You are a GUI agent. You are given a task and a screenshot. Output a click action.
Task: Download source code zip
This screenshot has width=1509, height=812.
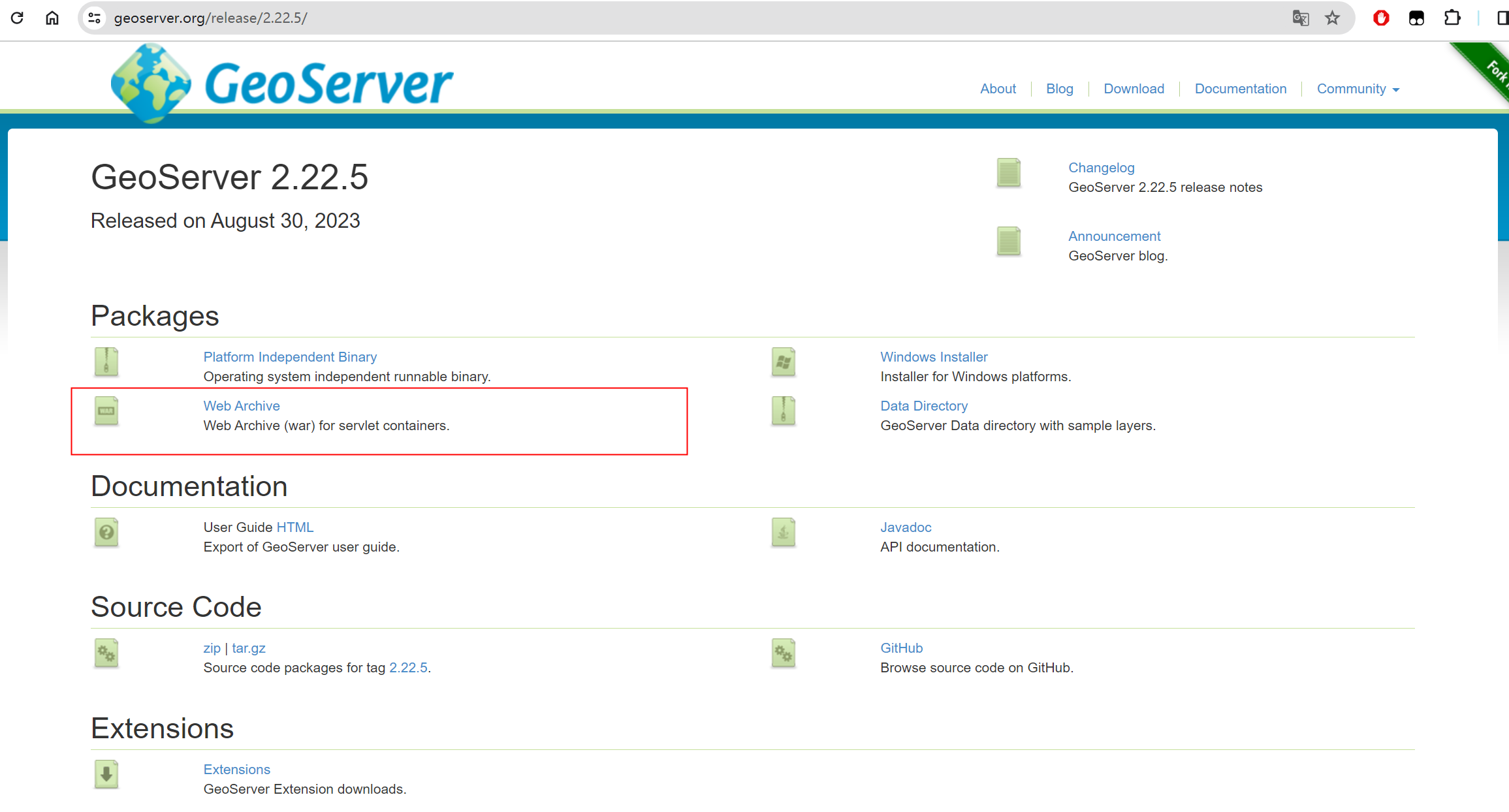point(212,648)
